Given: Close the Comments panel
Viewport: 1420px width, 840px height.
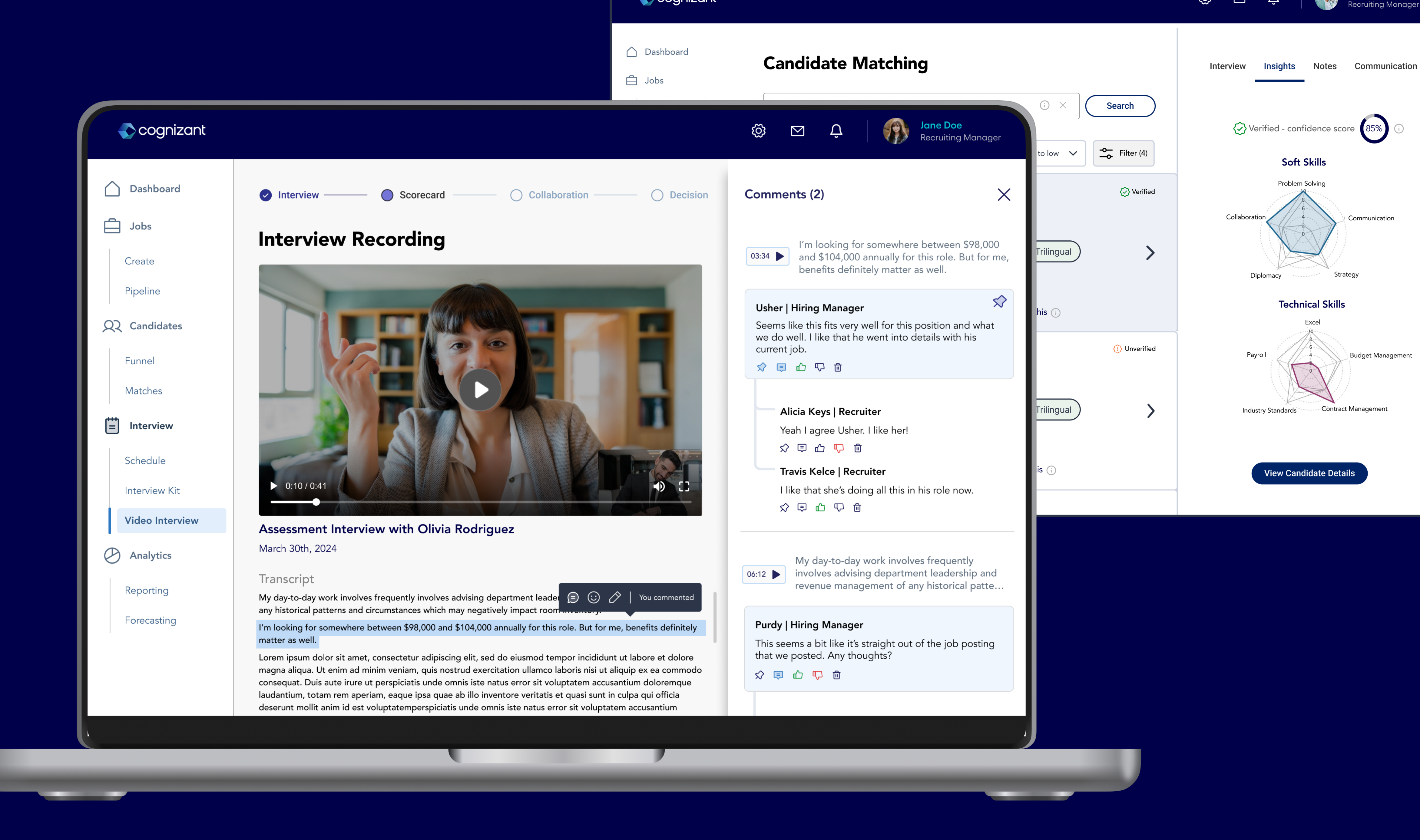Looking at the screenshot, I should pyautogui.click(x=1003, y=195).
